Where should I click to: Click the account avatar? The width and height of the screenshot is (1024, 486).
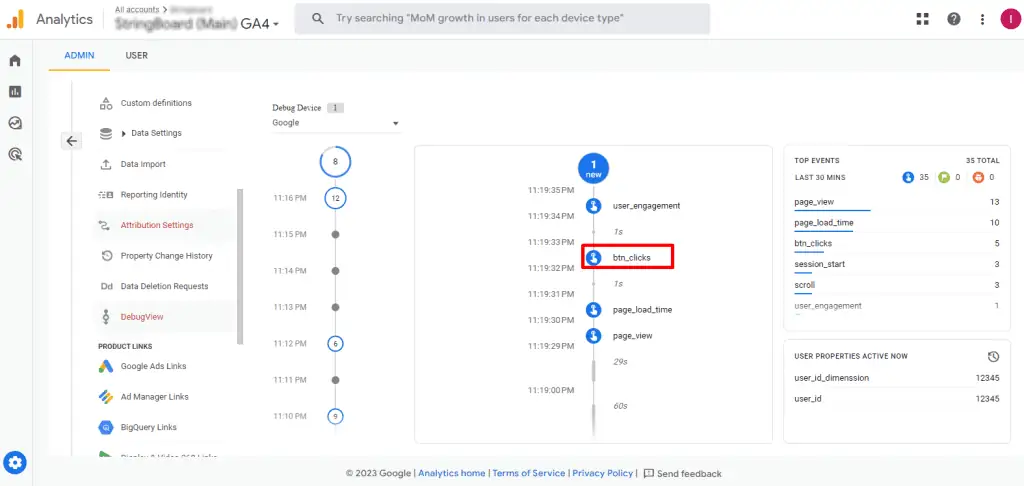tap(1010, 19)
